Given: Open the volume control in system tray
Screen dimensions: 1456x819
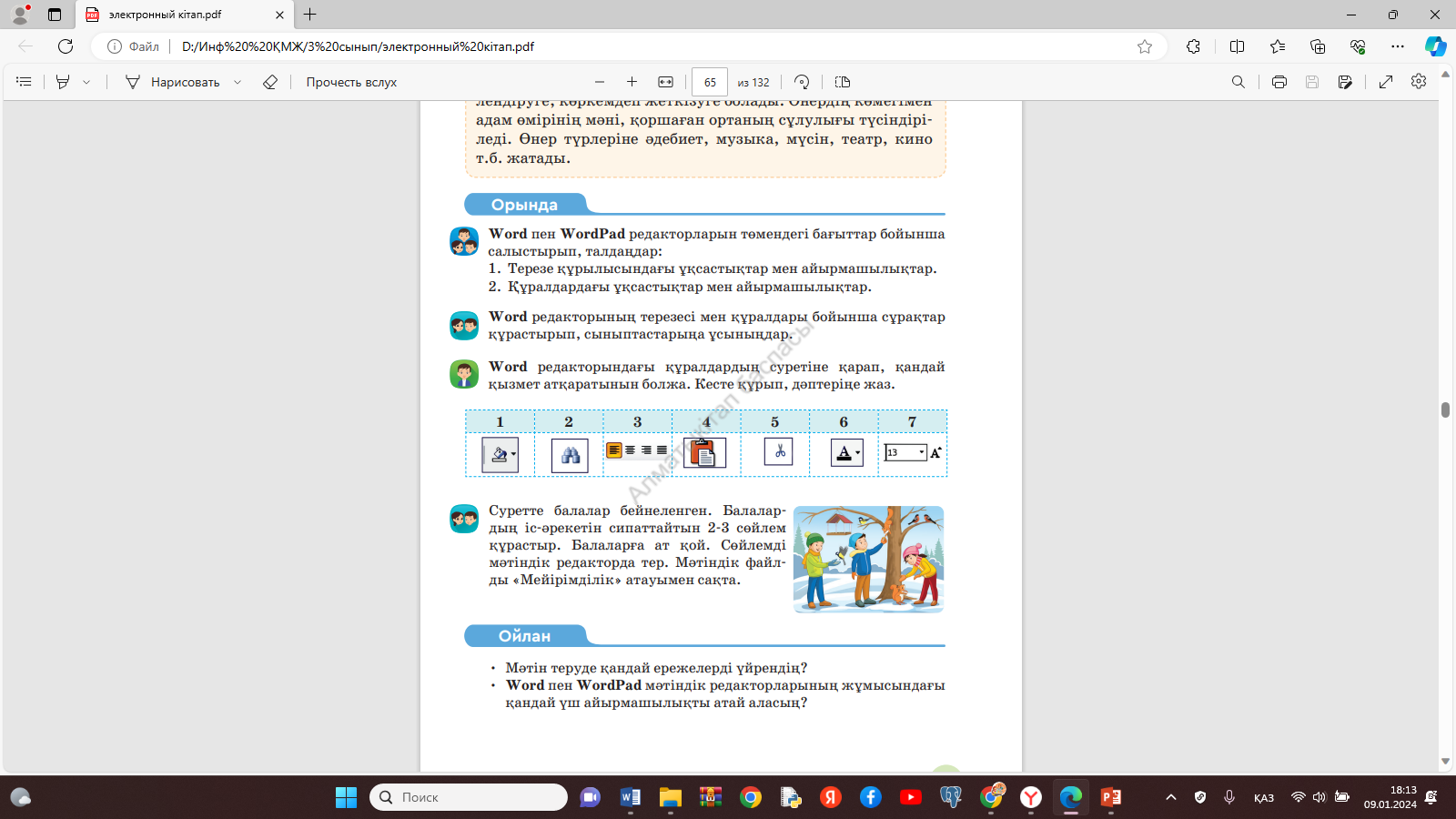Looking at the screenshot, I should 1319,797.
